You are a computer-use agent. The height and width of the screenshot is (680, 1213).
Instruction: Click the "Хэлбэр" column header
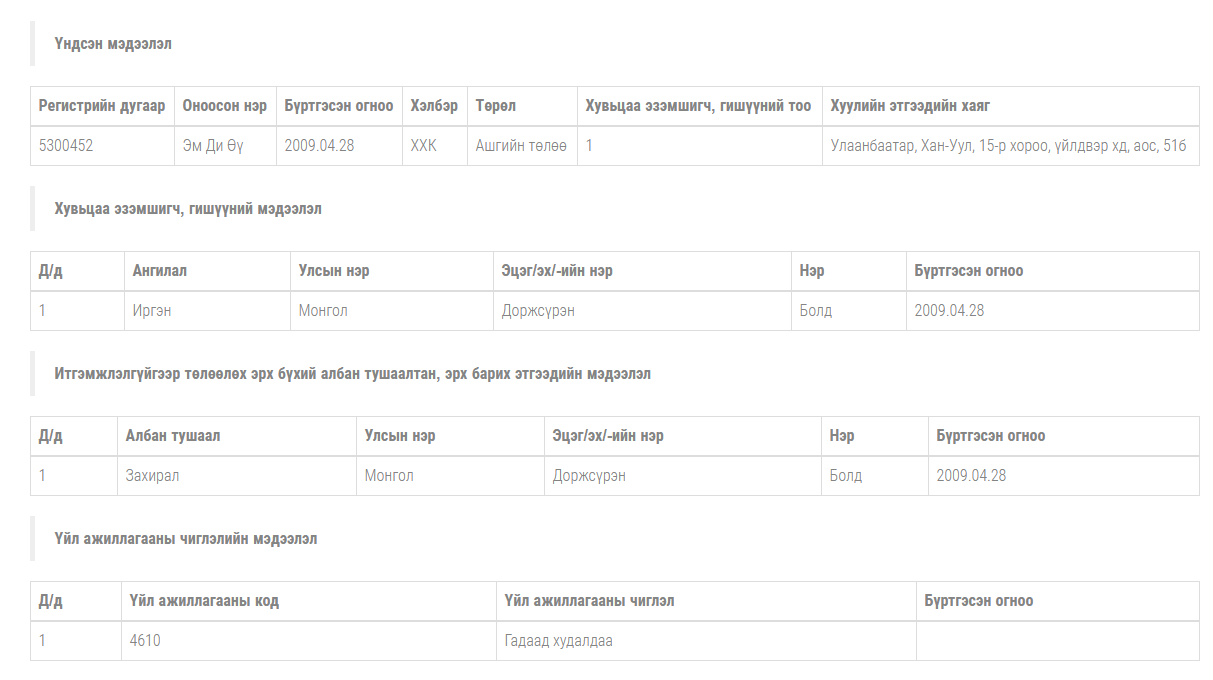tap(434, 106)
